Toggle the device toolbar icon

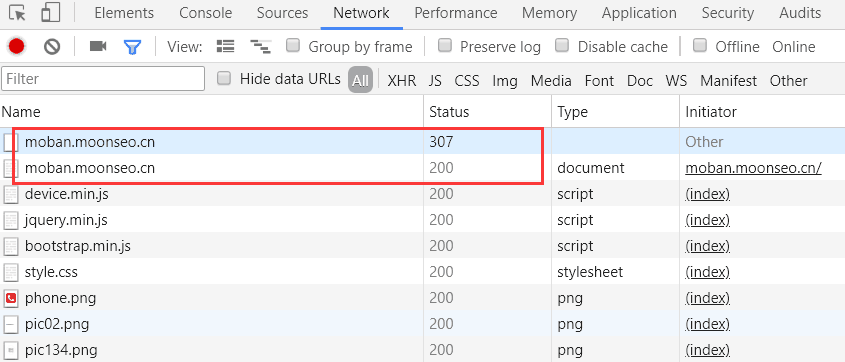click(x=50, y=12)
